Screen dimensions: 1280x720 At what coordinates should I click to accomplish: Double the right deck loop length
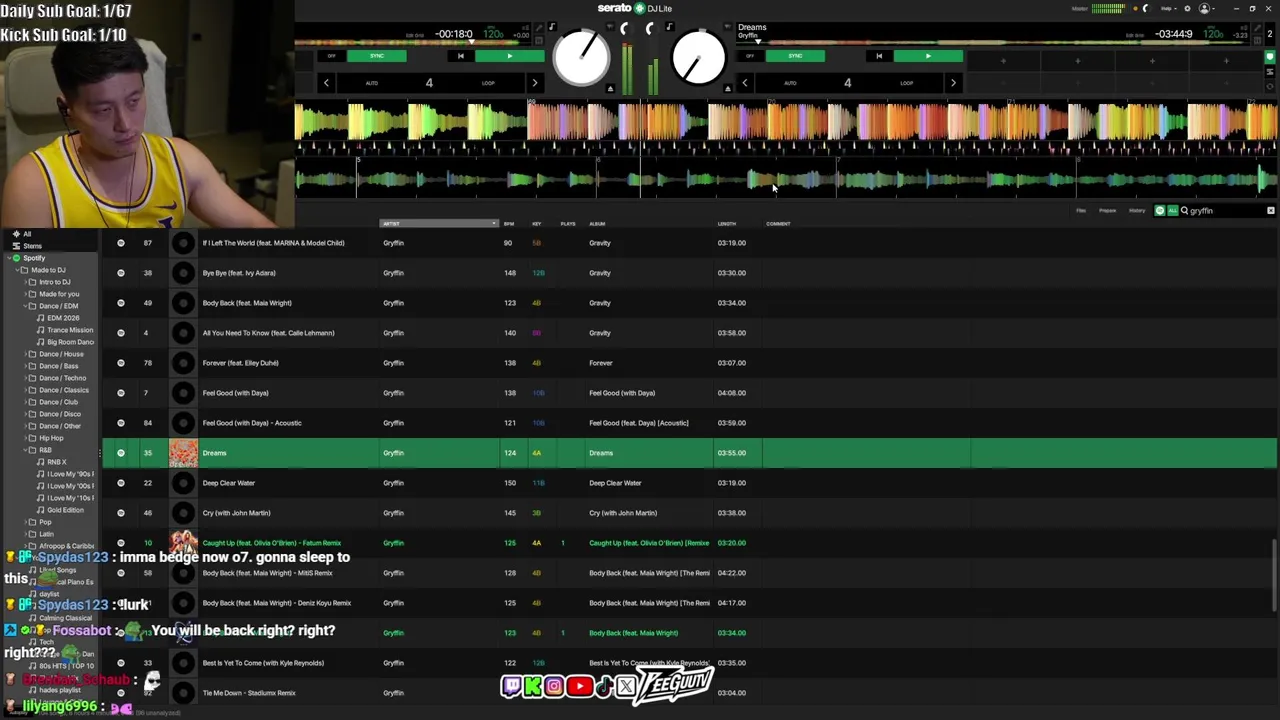point(953,83)
